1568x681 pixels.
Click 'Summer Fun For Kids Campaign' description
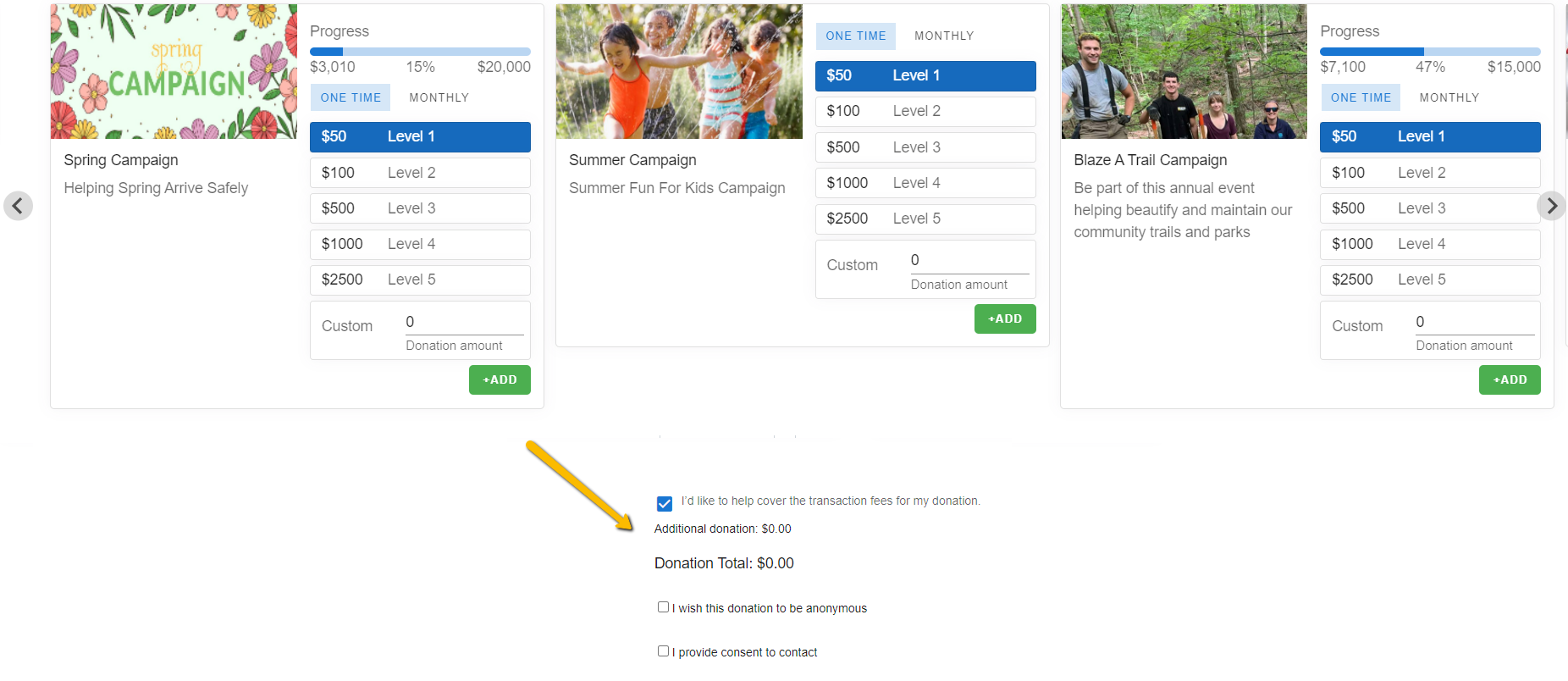click(x=677, y=188)
